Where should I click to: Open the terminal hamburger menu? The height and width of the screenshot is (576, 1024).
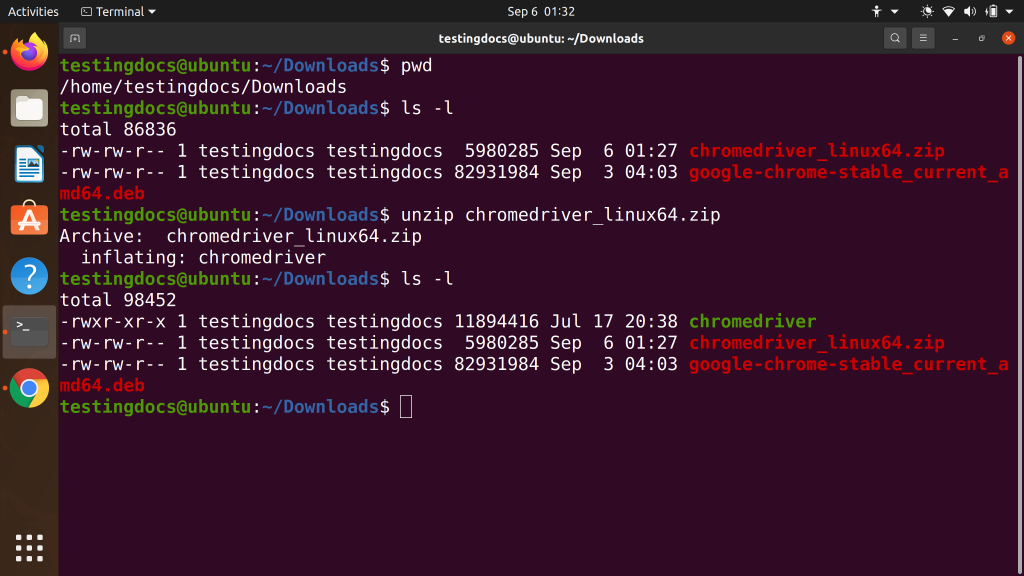921,37
